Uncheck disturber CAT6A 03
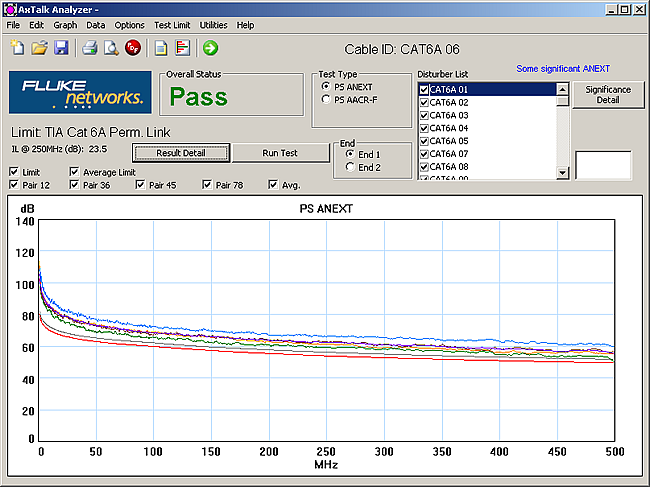The height and width of the screenshot is (487, 650). (x=424, y=115)
